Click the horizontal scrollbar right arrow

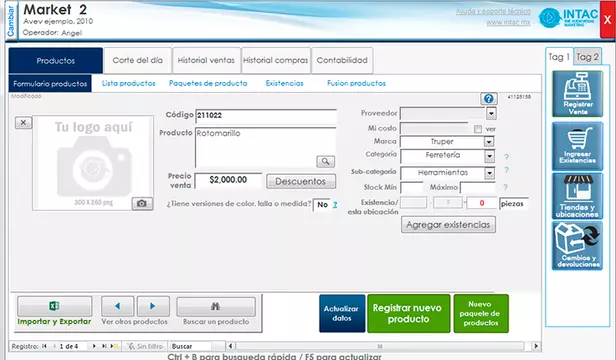click(535, 346)
